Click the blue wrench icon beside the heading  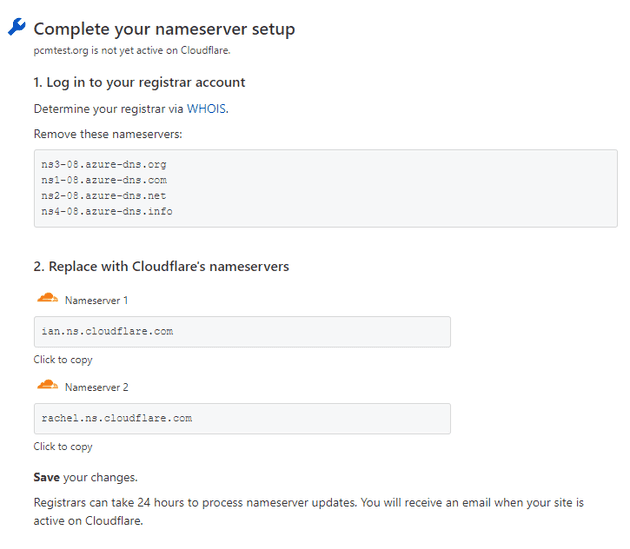(x=16, y=27)
